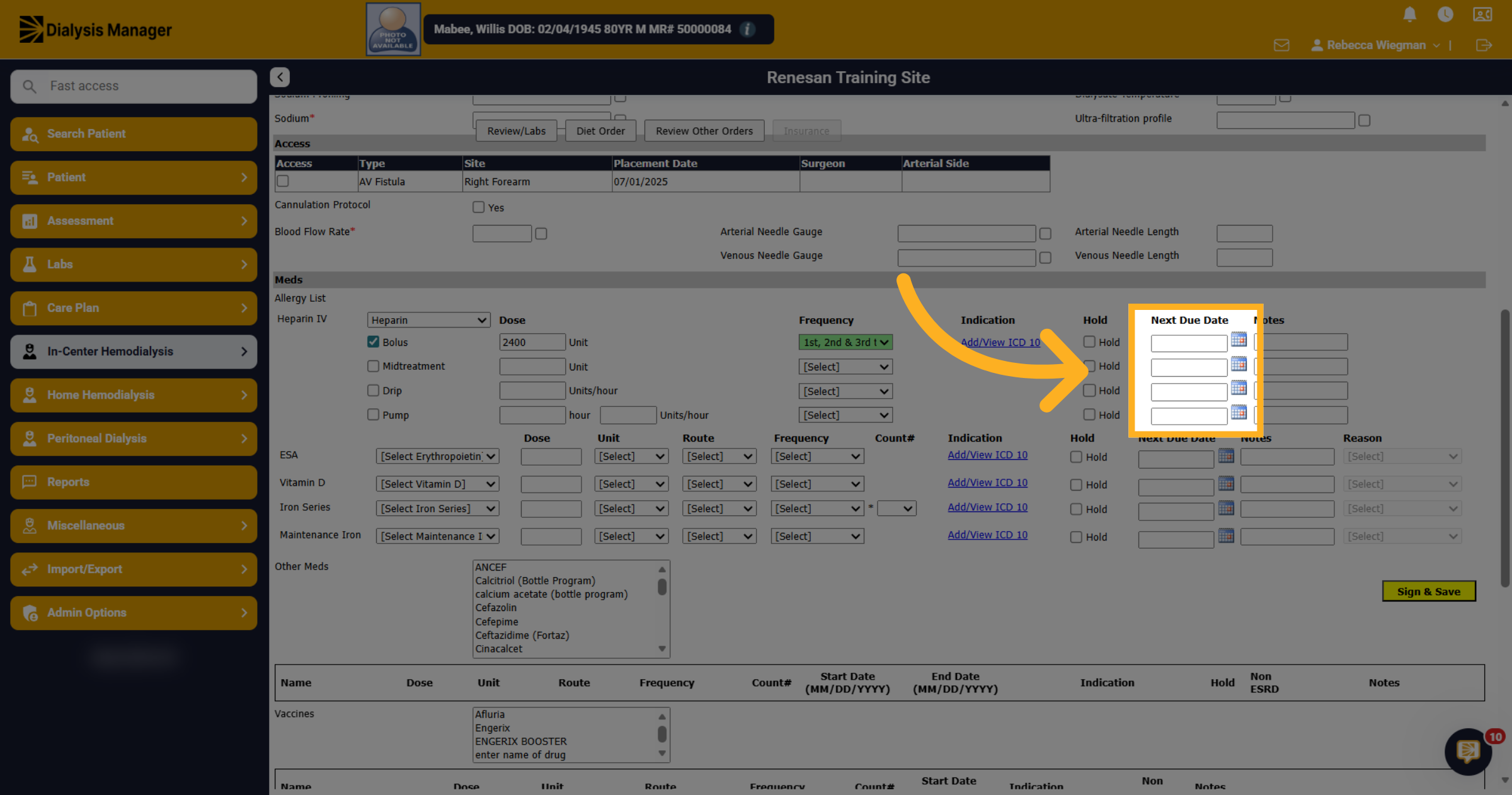Viewport: 1512px width, 795px height.
Task: Open the Select Iron Series dropdown
Action: tap(437, 508)
